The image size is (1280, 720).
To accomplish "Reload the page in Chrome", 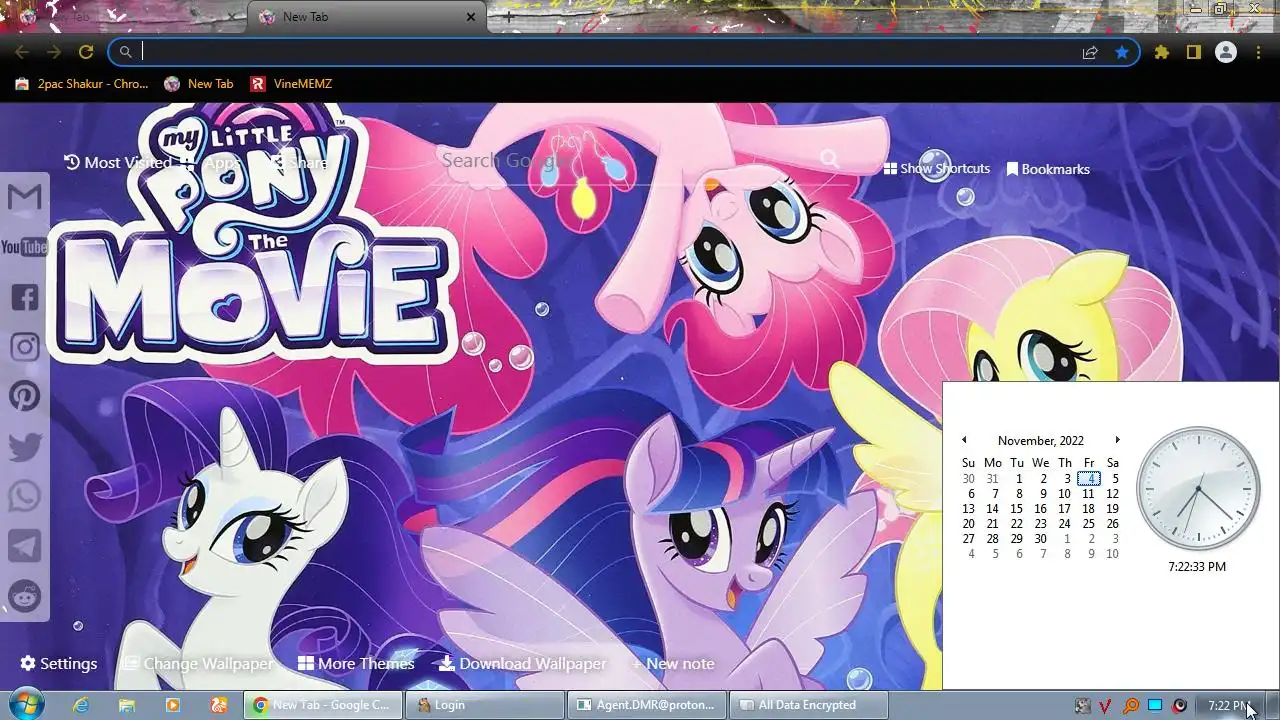I will click(x=86, y=52).
